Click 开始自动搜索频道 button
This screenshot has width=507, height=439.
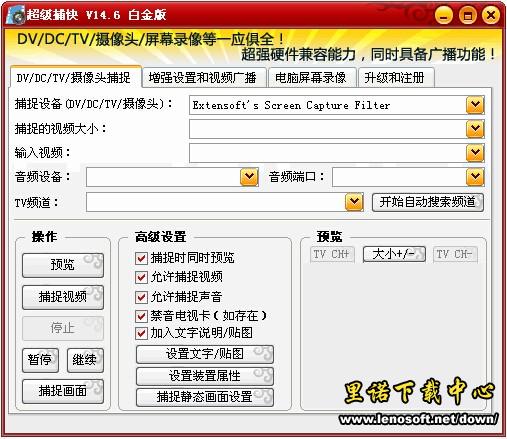point(428,202)
